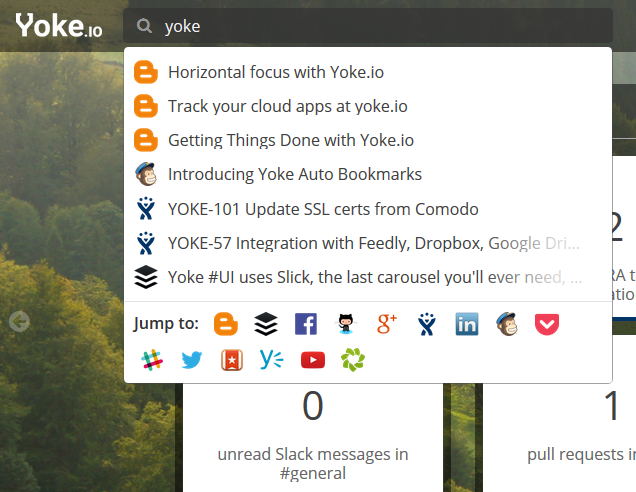636x492 pixels.
Task: Select "Horizontal focus with Yoke.io" result
Action: [275, 72]
